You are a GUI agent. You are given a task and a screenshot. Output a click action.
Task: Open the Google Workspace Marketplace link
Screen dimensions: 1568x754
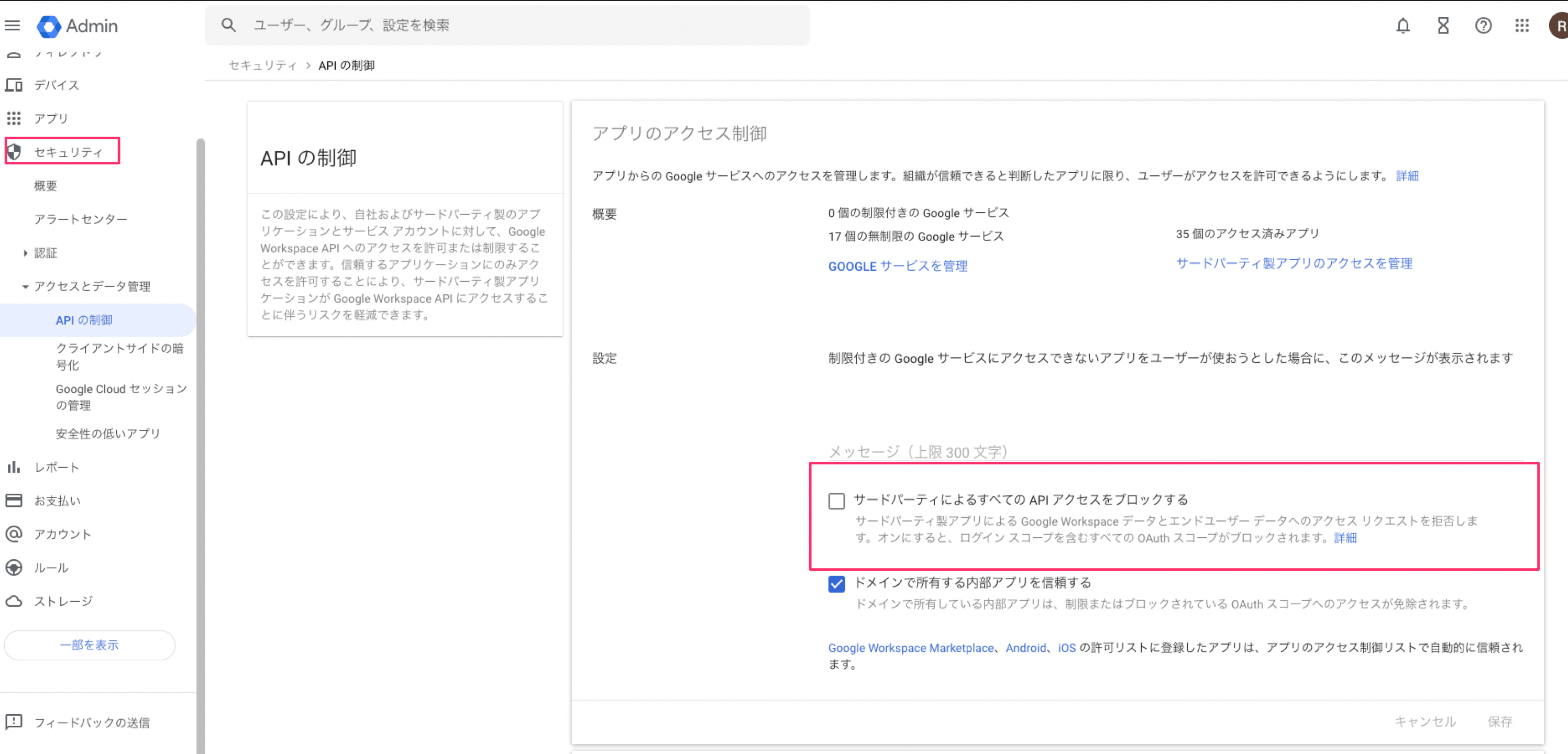point(911,648)
